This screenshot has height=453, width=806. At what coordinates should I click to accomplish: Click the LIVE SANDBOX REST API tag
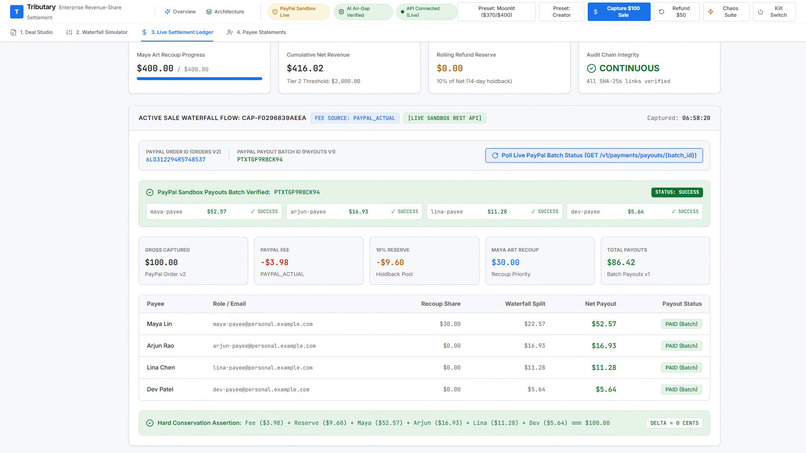[x=445, y=118]
